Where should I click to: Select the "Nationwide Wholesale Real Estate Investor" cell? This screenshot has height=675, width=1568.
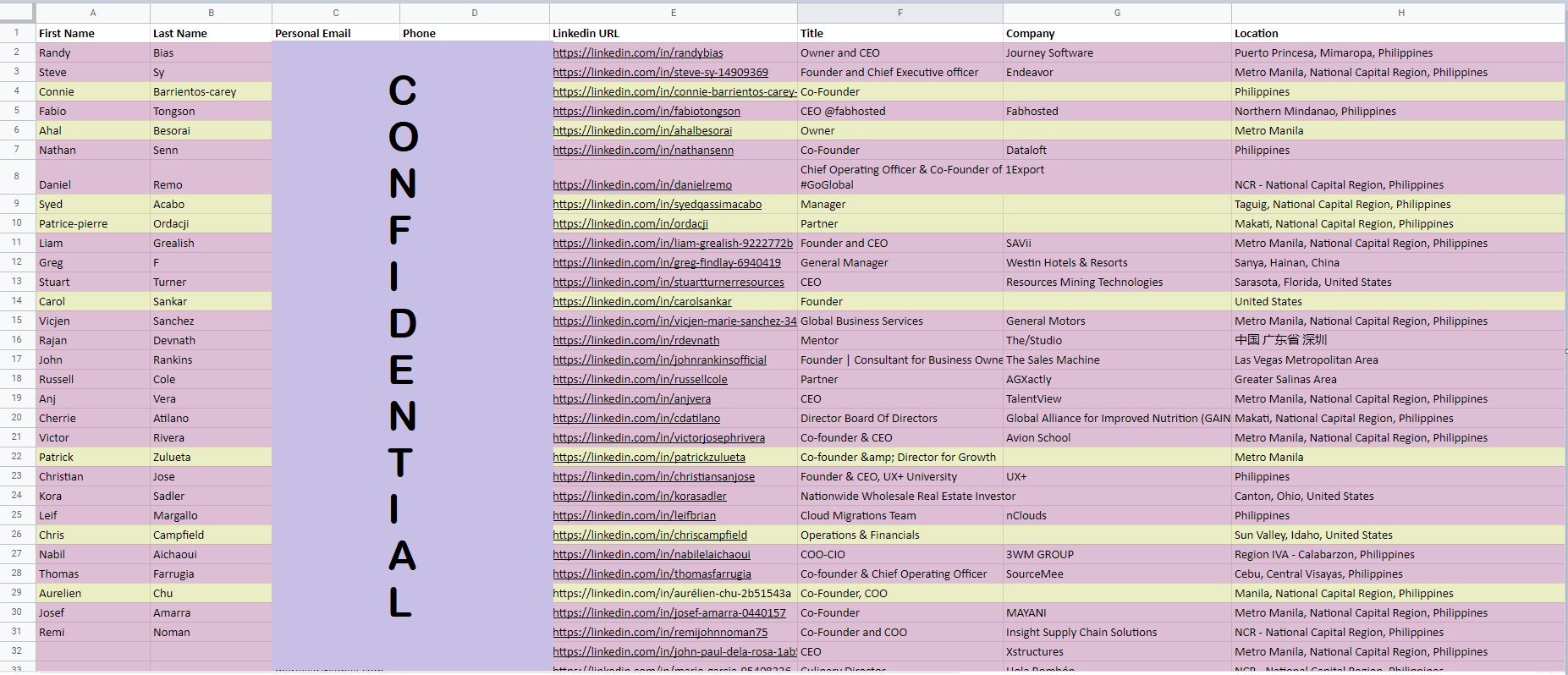tap(900, 496)
